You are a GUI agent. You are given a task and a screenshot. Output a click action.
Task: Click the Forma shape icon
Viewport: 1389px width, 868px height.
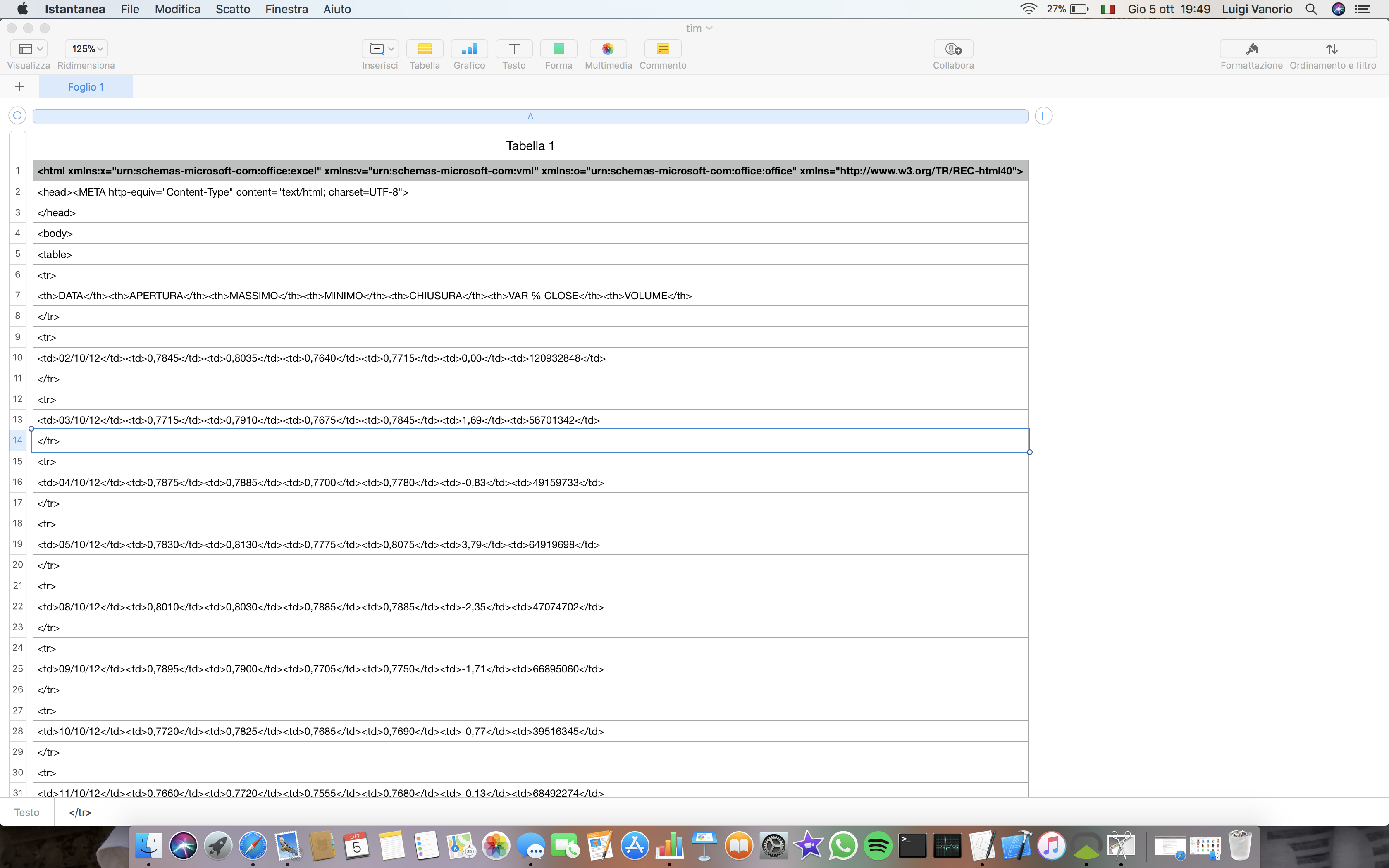(x=558, y=49)
